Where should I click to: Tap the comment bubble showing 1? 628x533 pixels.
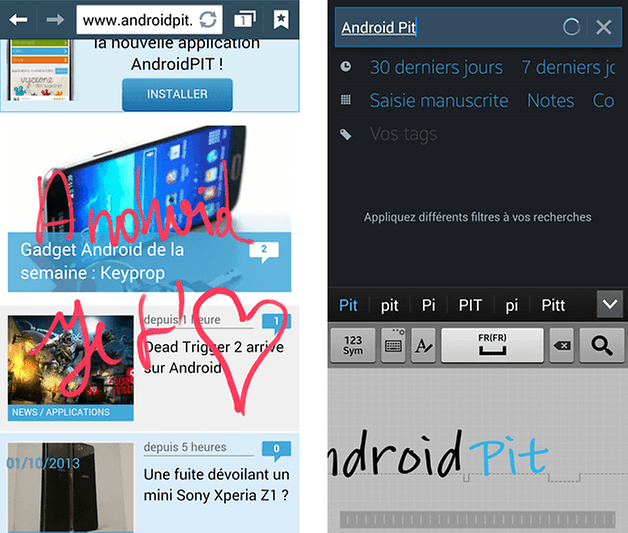[x=276, y=322]
